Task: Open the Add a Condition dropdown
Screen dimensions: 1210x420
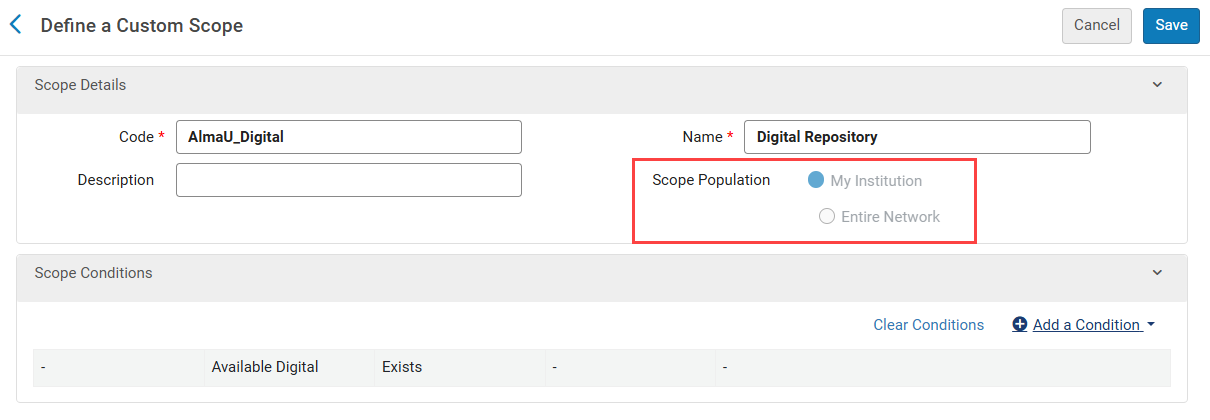Action: (1084, 325)
